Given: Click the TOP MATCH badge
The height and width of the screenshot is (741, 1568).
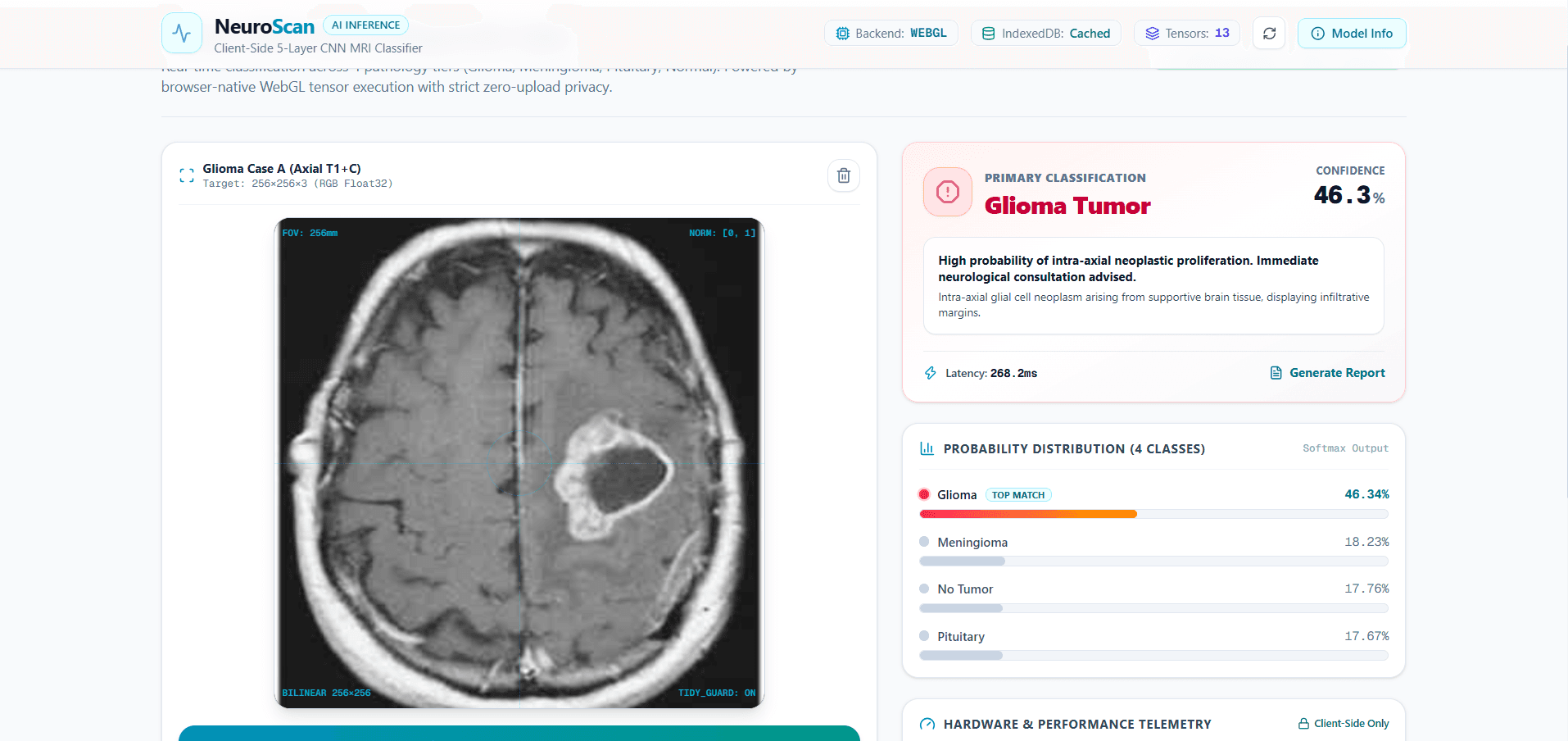Looking at the screenshot, I should 1018,495.
